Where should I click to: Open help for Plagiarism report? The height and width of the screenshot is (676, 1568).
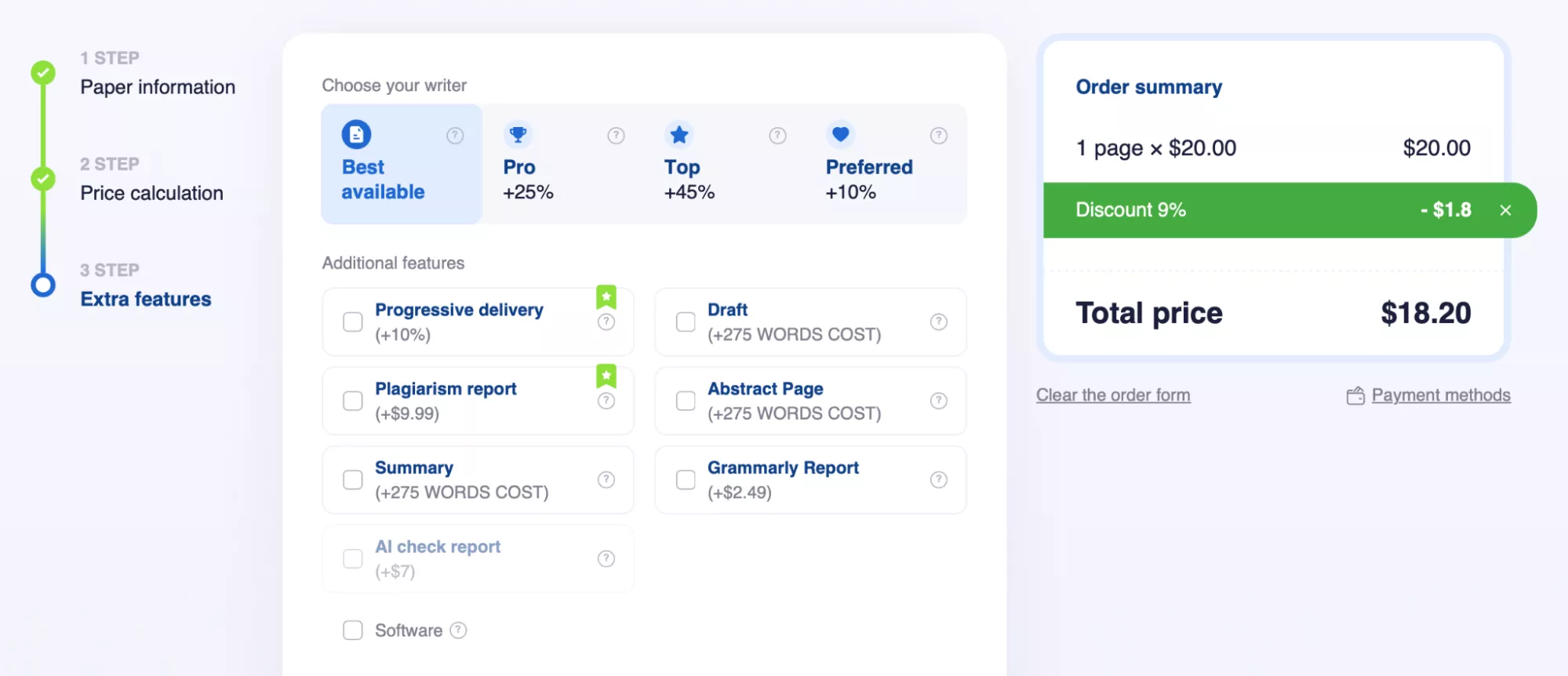click(x=606, y=401)
